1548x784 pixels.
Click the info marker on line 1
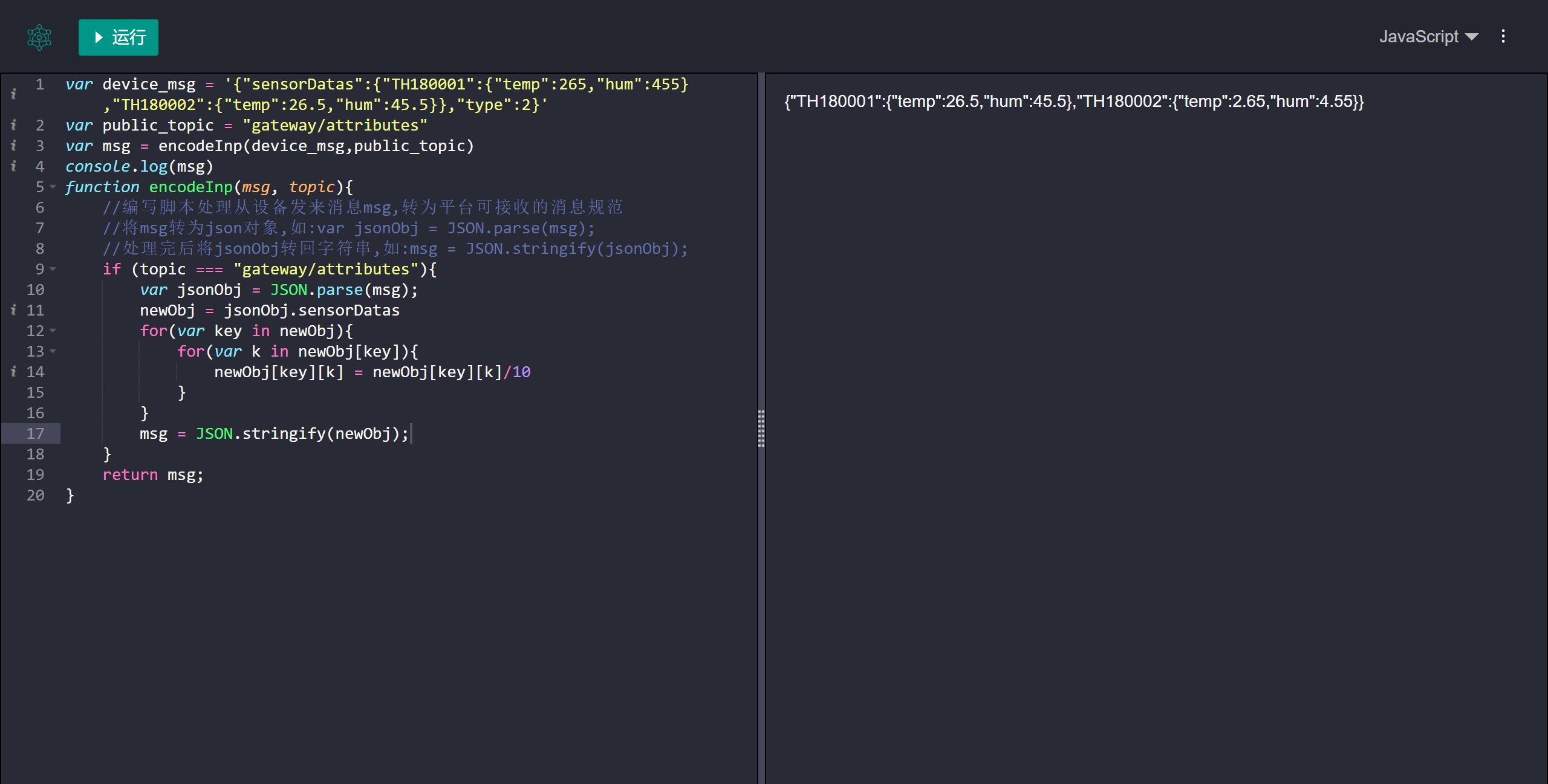(13, 94)
